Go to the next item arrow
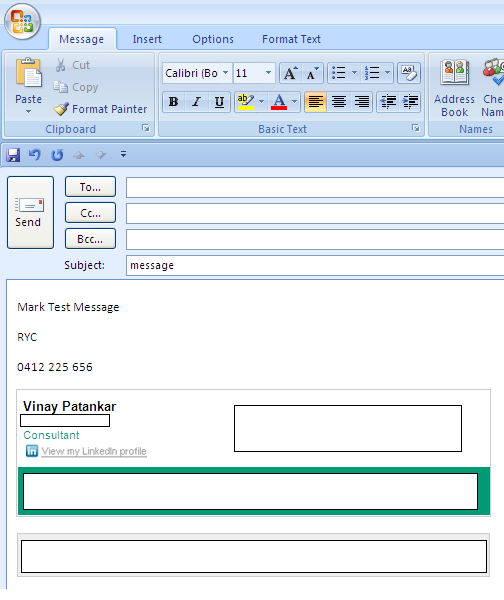Screen dimensions: 504x600 pyautogui.click(x=101, y=155)
